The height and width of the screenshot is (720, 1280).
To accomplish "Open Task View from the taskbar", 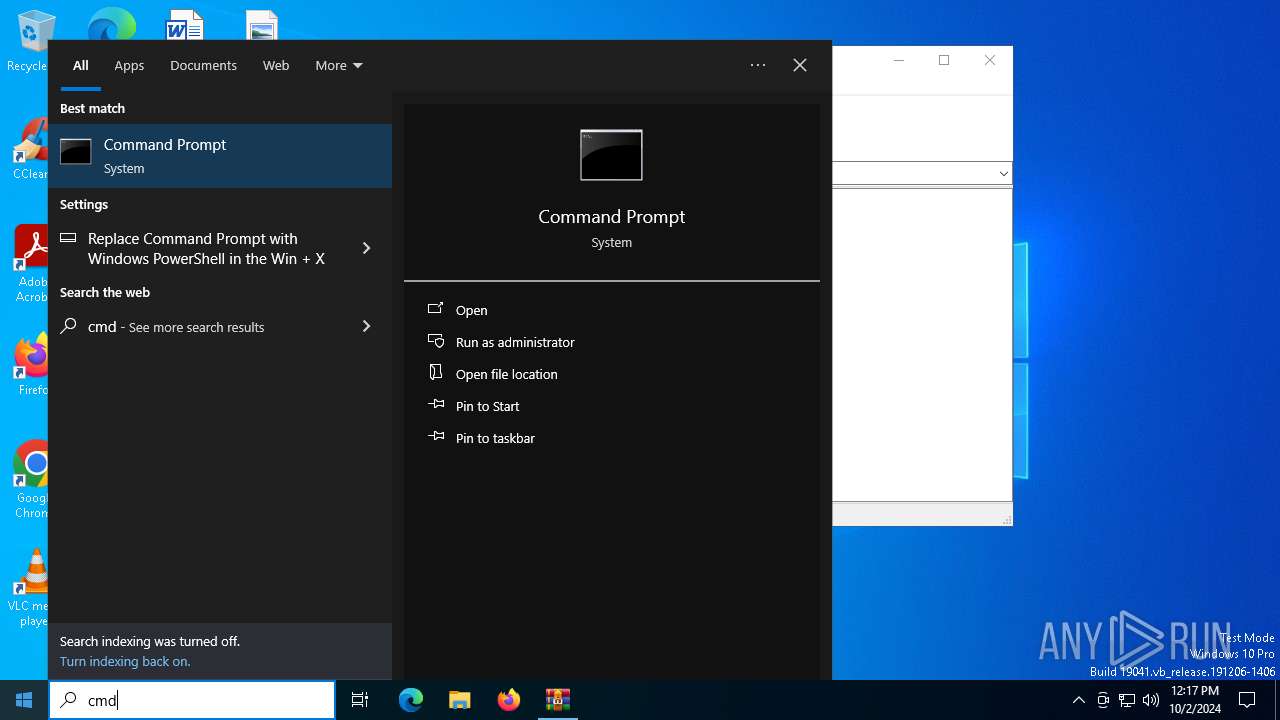I will click(x=360, y=700).
